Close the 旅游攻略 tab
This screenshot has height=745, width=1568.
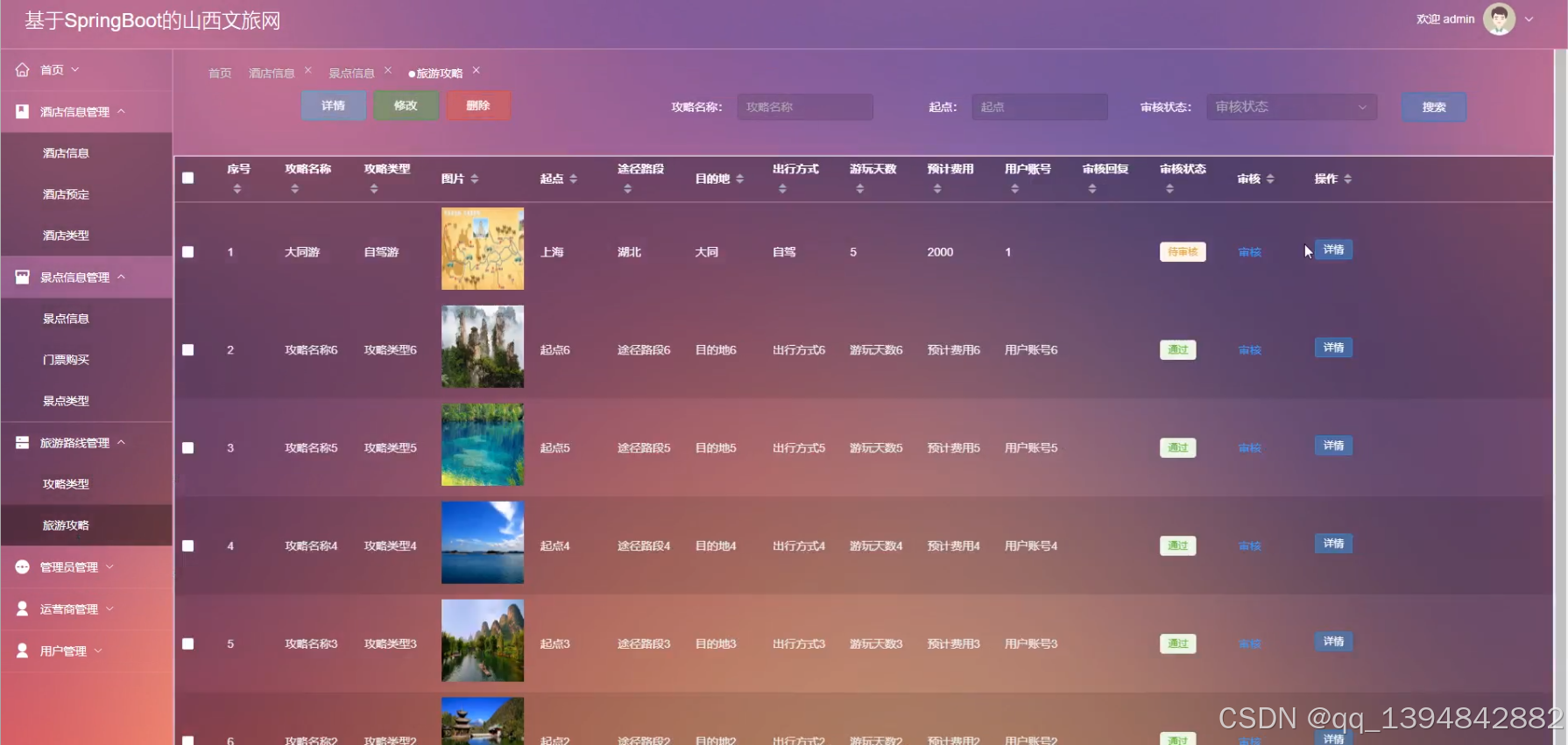(x=477, y=70)
